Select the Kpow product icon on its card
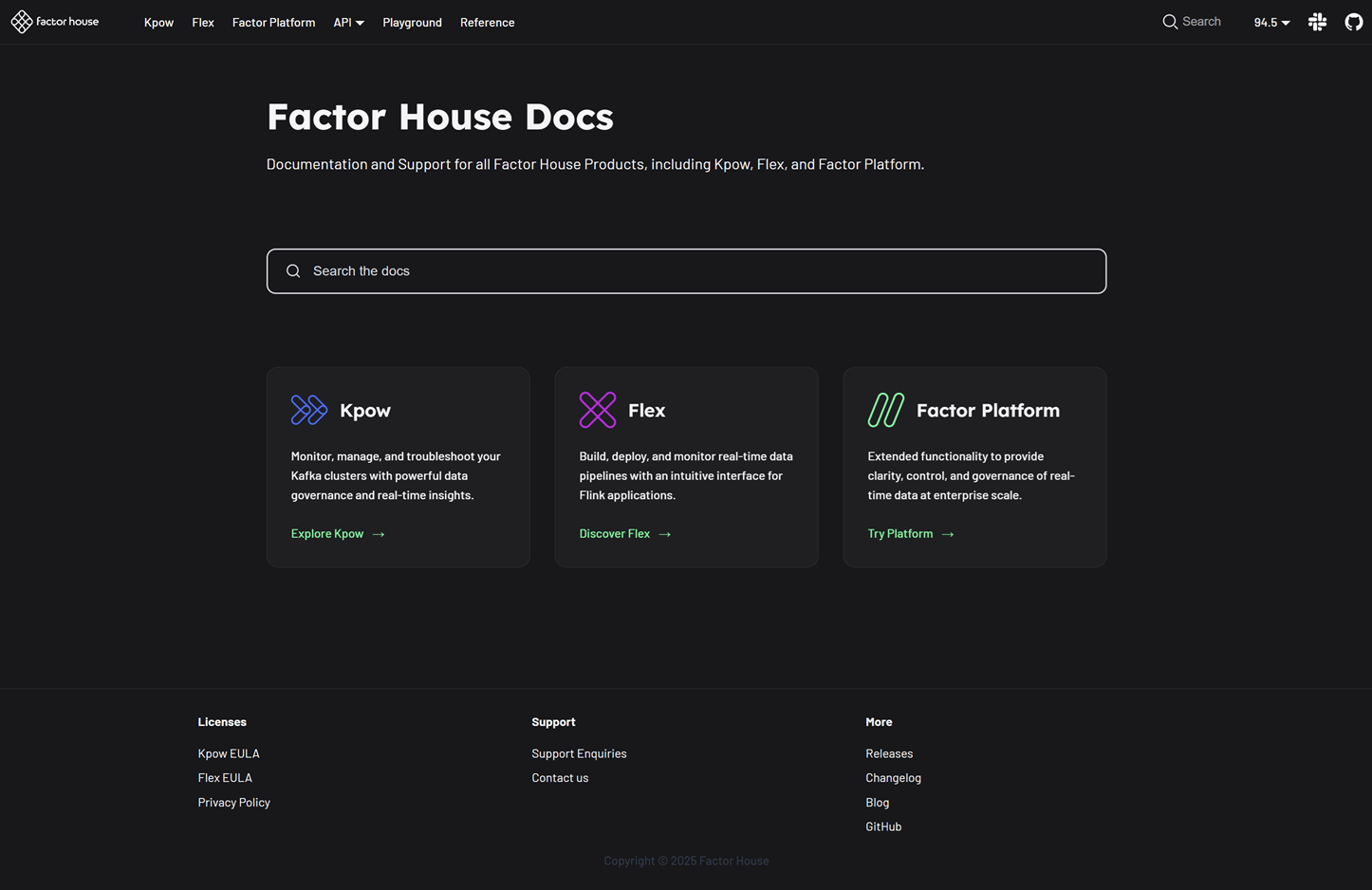This screenshot has width=1372, height=890. (308, 409)
